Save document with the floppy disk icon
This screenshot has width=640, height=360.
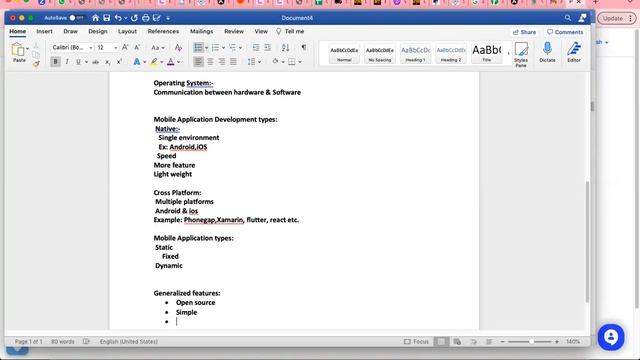click(x=107, y=18)
